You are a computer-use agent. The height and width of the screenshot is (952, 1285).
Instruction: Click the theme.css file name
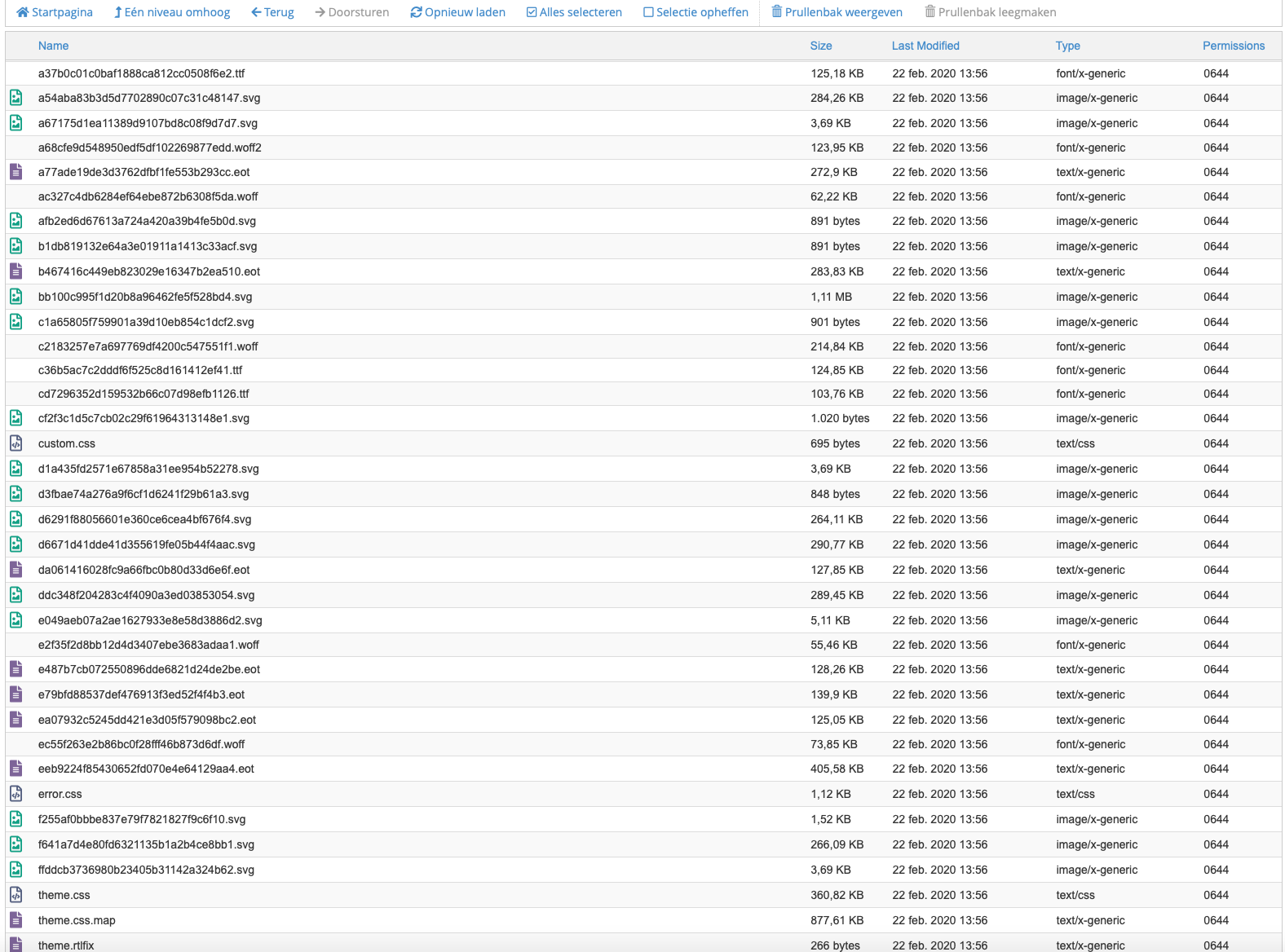[64, 895]
